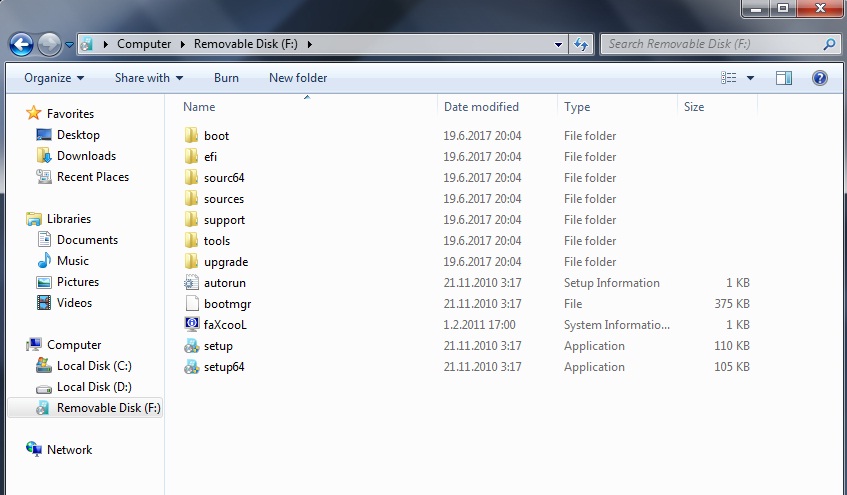Select the autorun setup information file icon
847x495 pixels.
pos(191,283)
